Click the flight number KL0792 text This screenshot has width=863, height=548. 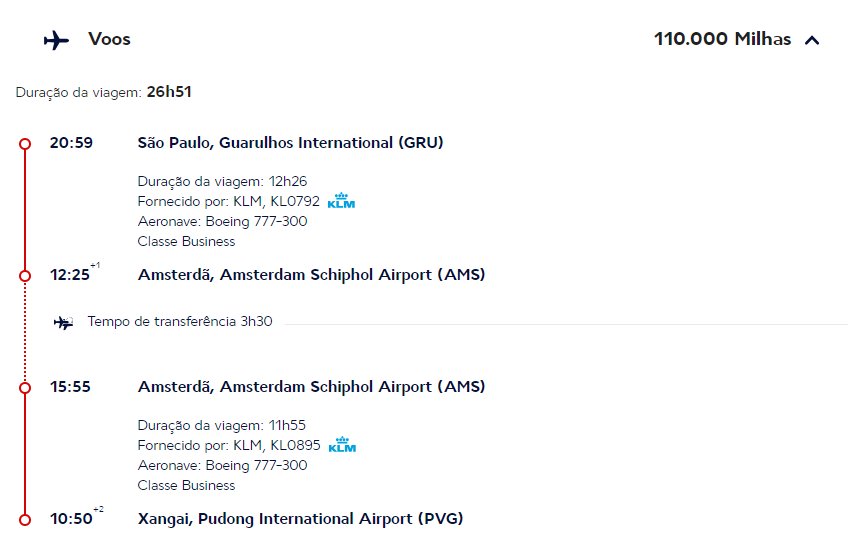[x=295, y=201]
